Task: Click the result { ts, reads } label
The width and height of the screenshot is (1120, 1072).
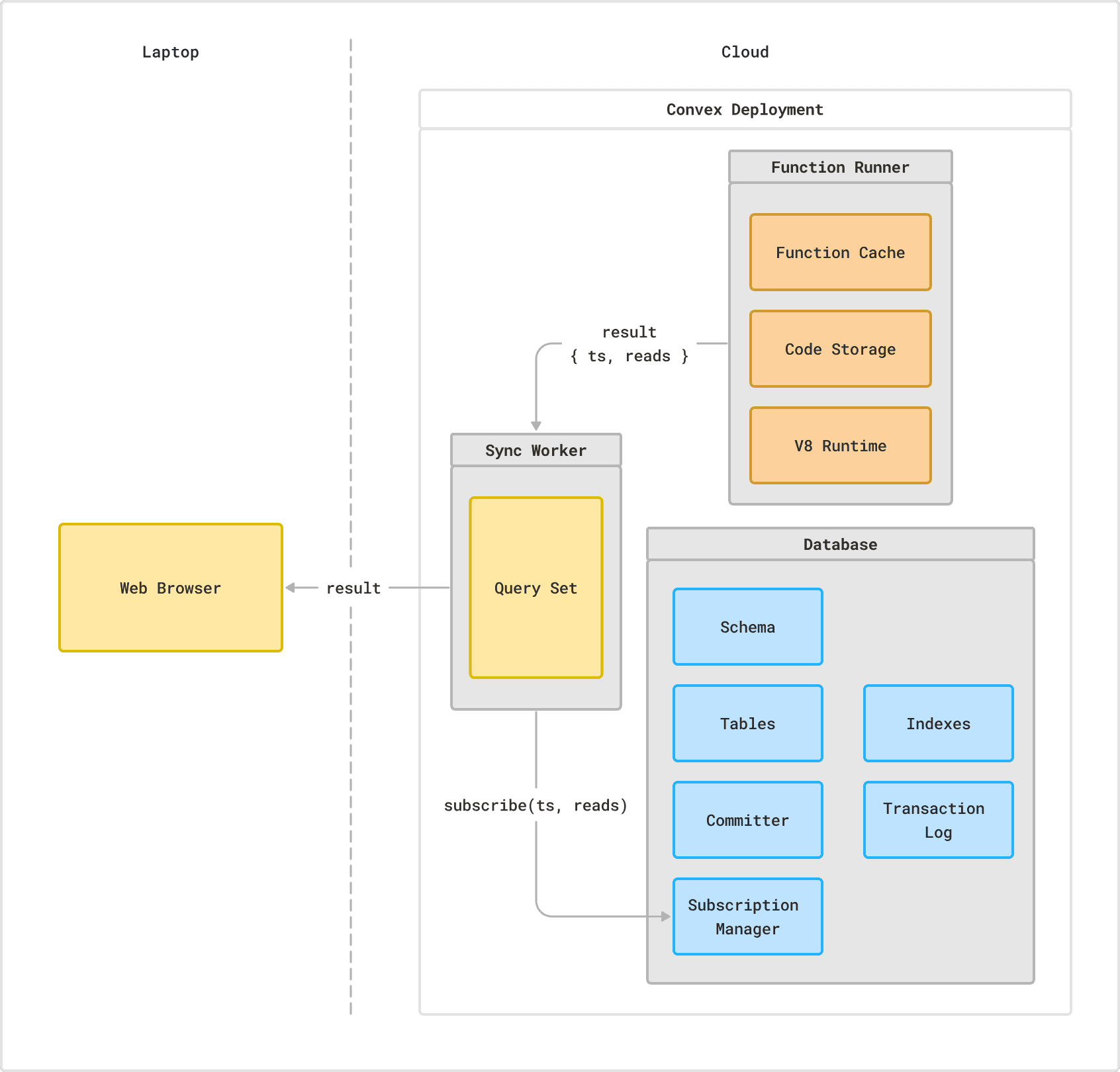Action: (x=629, y=343)
